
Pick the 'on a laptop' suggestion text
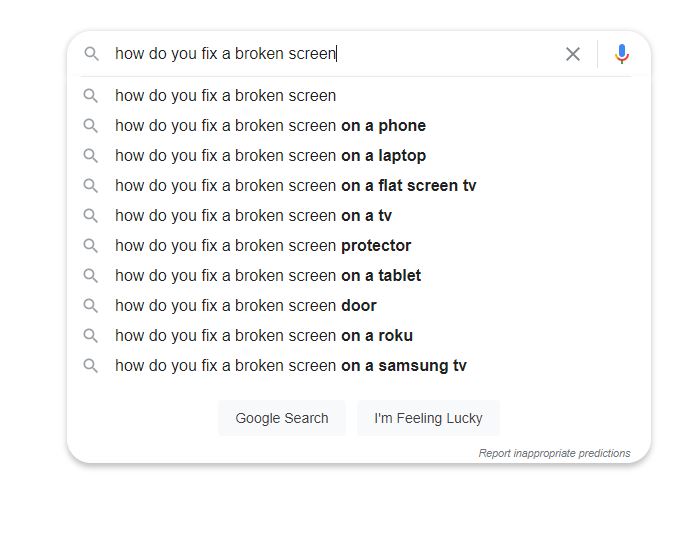[x=270, y=155]
